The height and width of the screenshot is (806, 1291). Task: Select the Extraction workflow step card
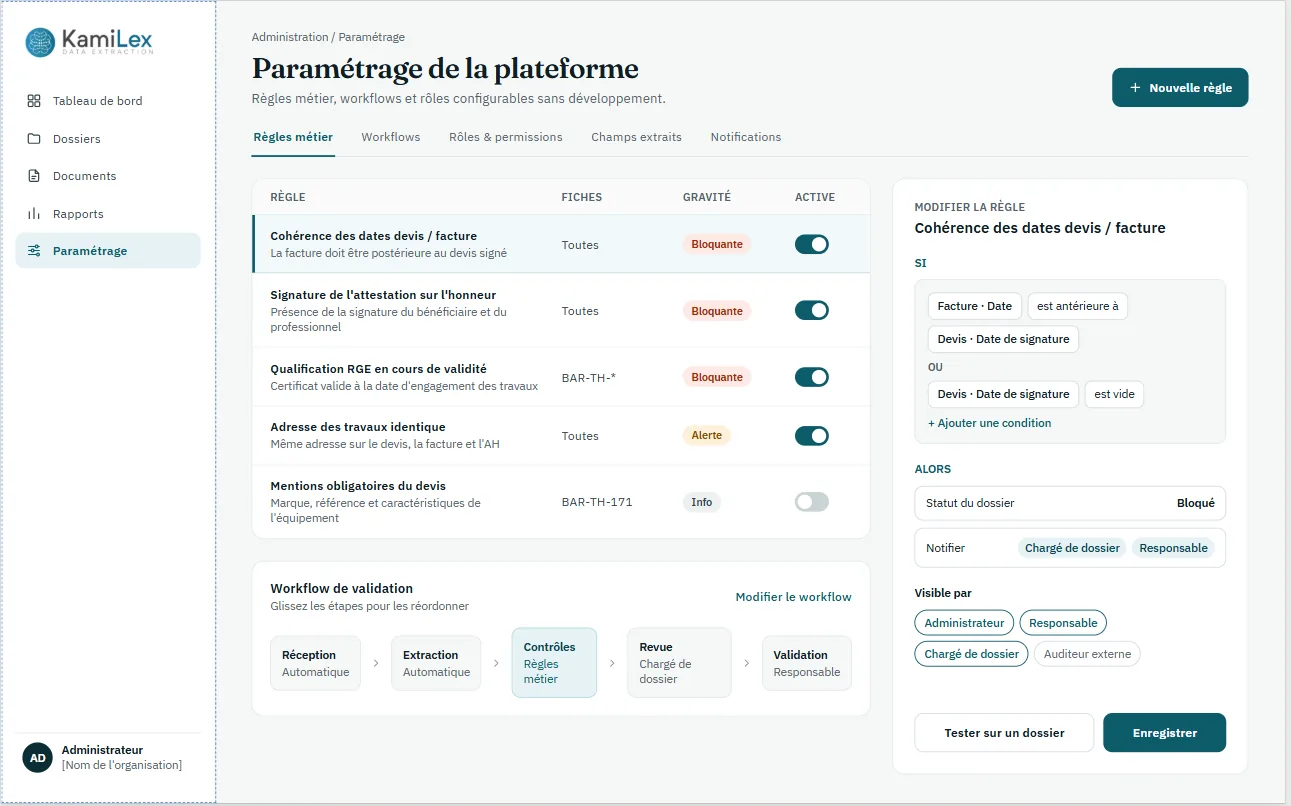[x=436, y=663]
